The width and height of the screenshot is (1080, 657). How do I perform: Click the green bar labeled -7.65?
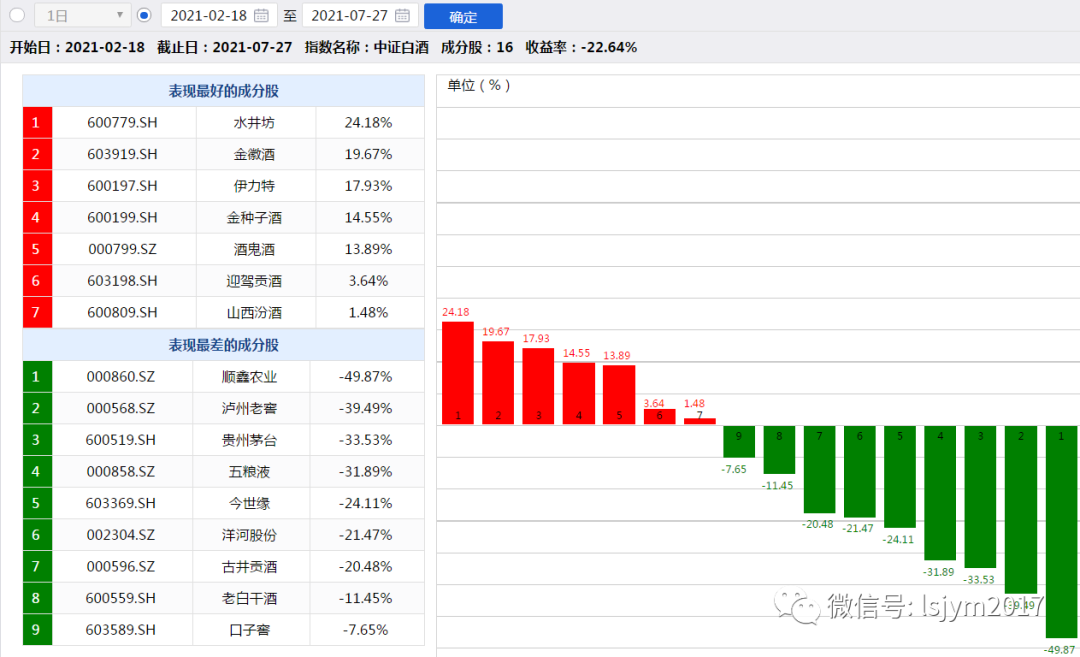(738, 441)
